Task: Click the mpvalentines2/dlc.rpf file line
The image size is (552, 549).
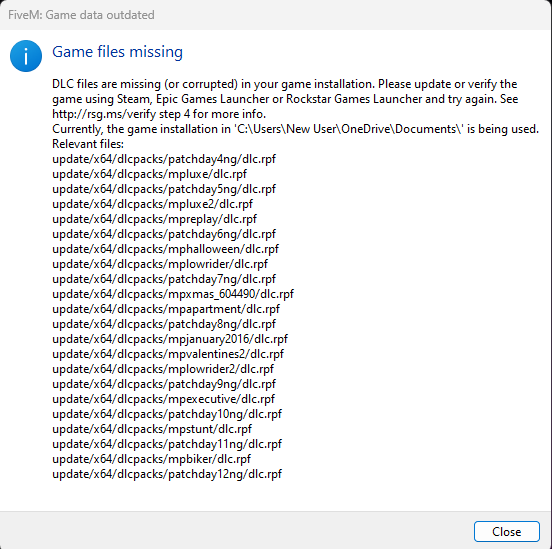Action: (x=168, y=354)
